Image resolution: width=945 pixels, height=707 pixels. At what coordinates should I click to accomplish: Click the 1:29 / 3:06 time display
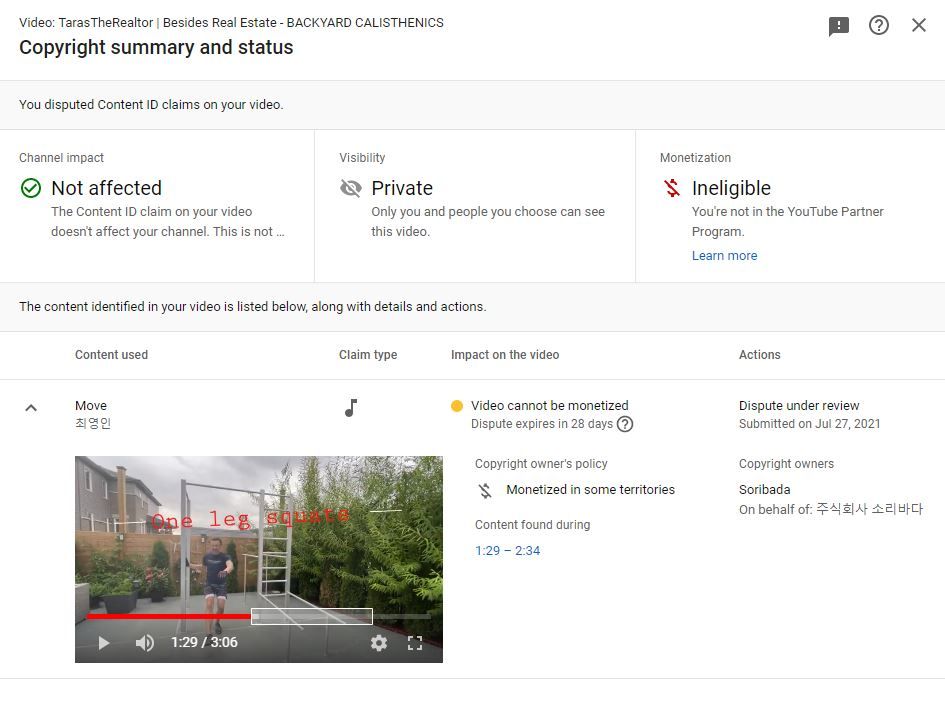(x=204, y=643)
